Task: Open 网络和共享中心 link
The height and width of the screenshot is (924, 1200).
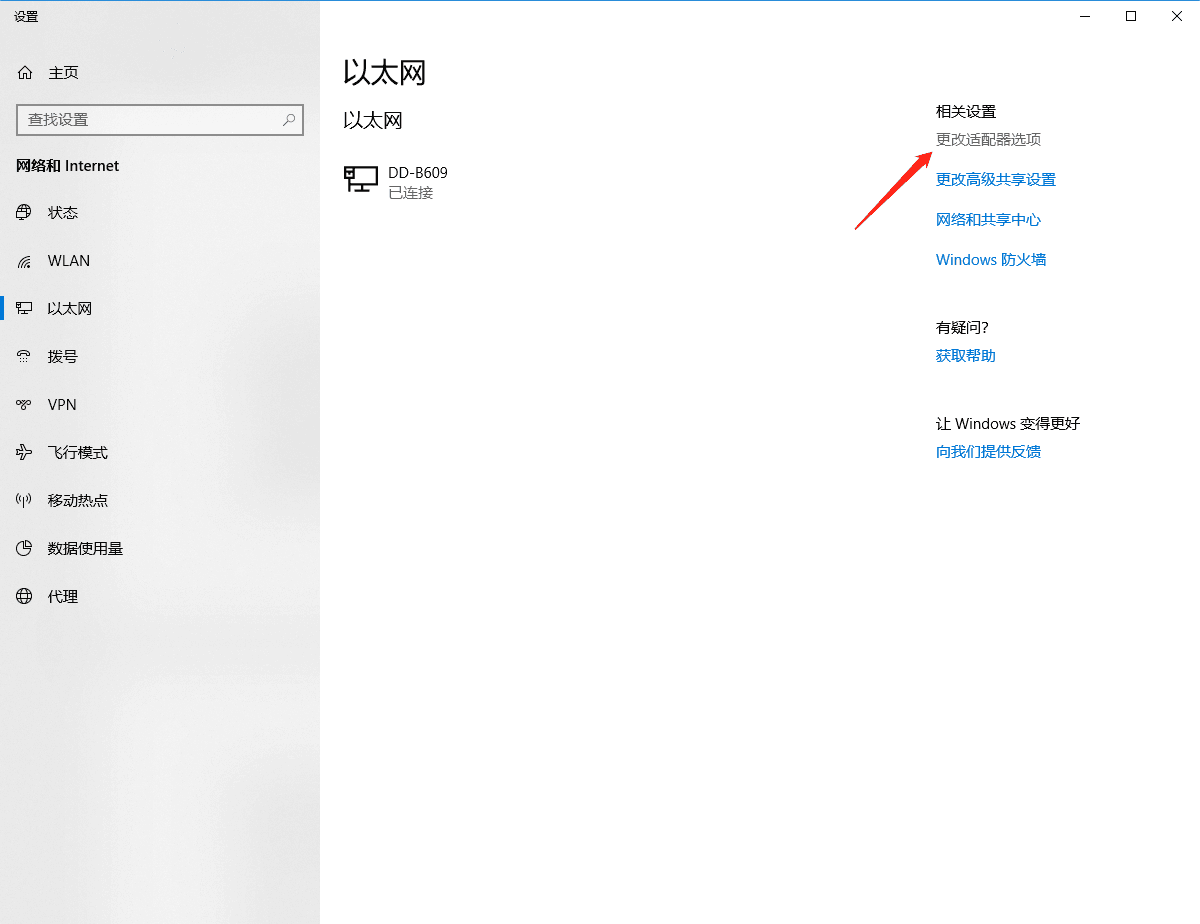Action: [988, 220]
